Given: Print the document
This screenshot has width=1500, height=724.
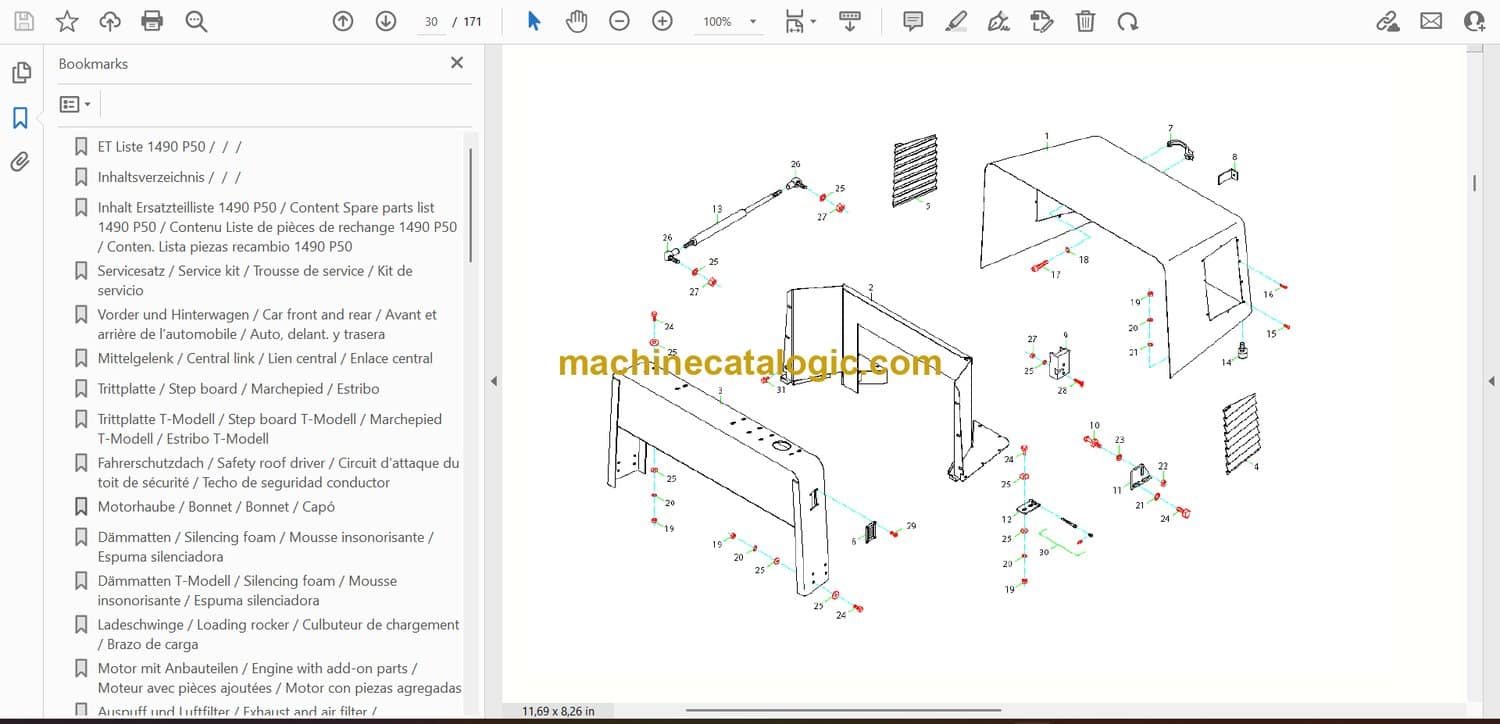Looking at the screenshot, I should point(152,21).
